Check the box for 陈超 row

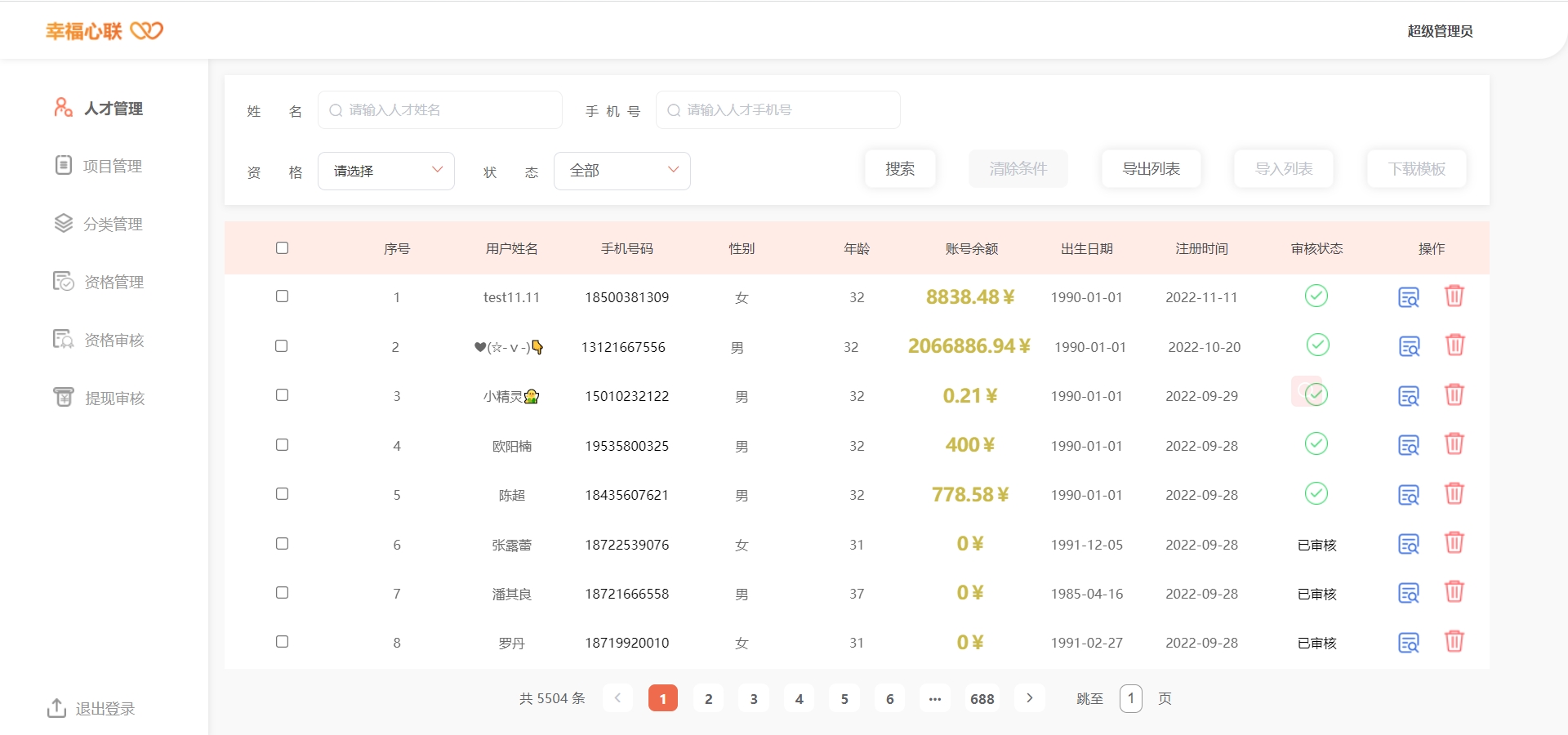point(282,494)
